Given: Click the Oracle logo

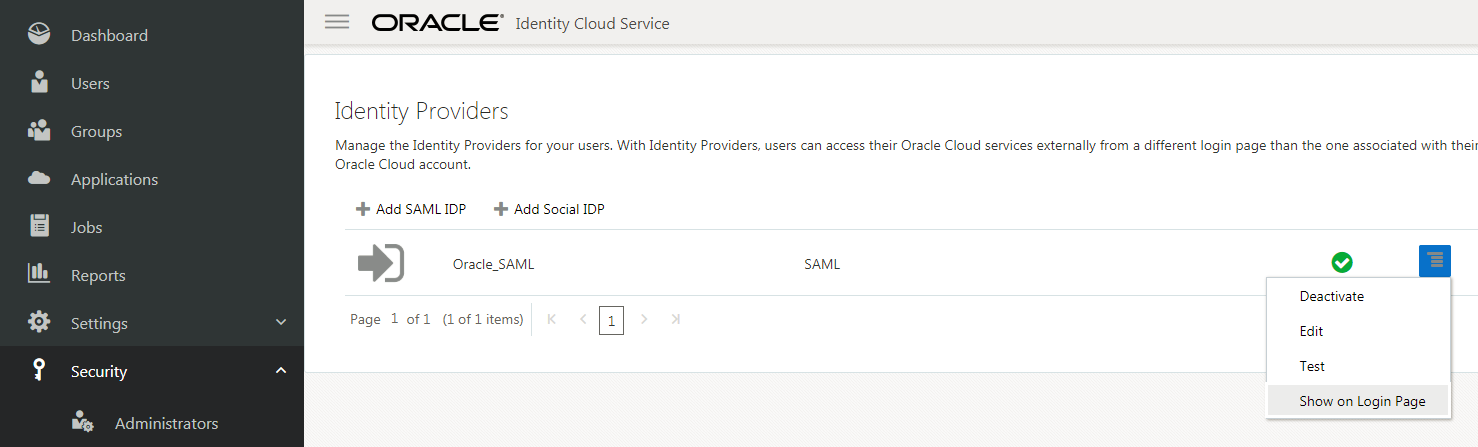Looking at the screenshot, I should coord(437,22).
